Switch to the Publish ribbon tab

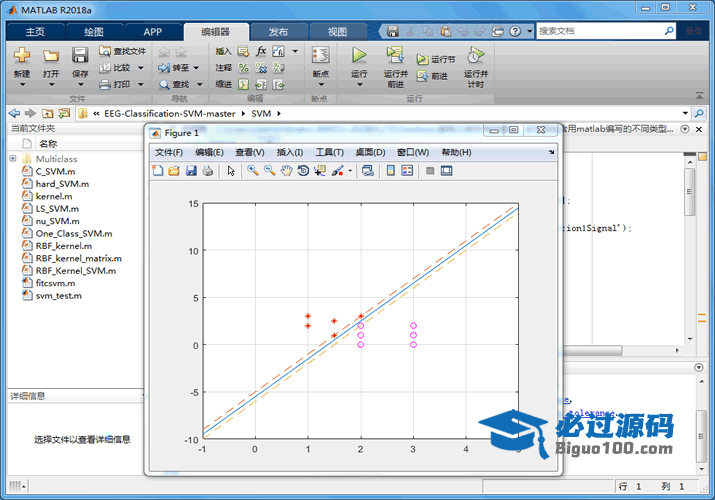coord(278,31)
